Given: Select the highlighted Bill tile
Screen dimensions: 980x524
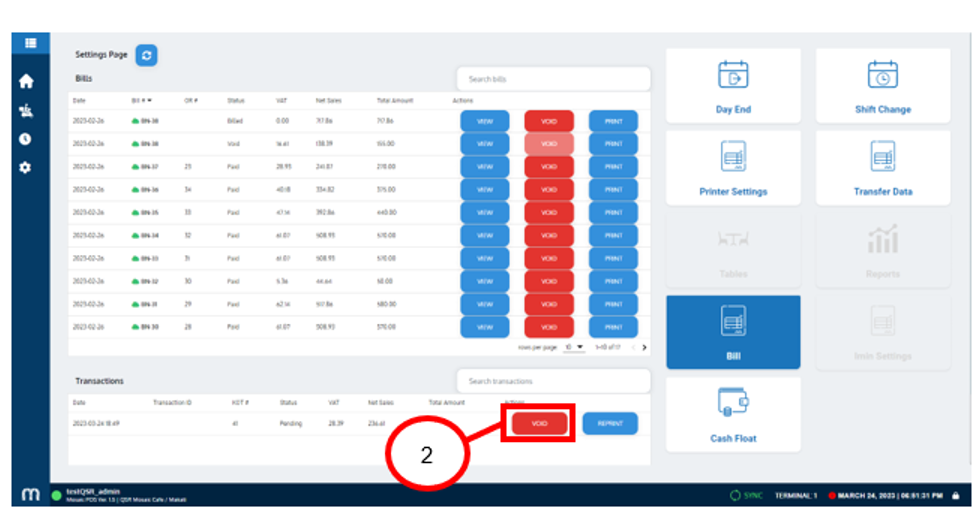Looking at the screenshot, I should point(733,333).
